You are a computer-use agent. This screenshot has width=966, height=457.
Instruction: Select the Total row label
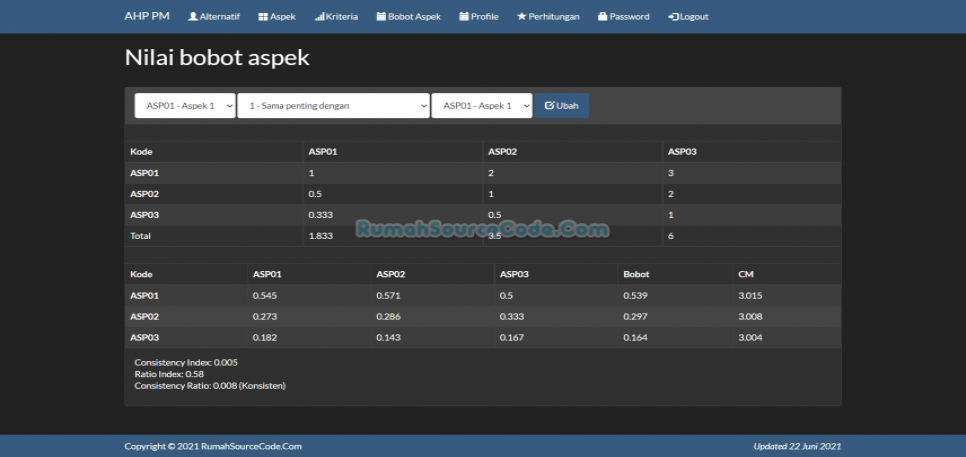(140, 236)
